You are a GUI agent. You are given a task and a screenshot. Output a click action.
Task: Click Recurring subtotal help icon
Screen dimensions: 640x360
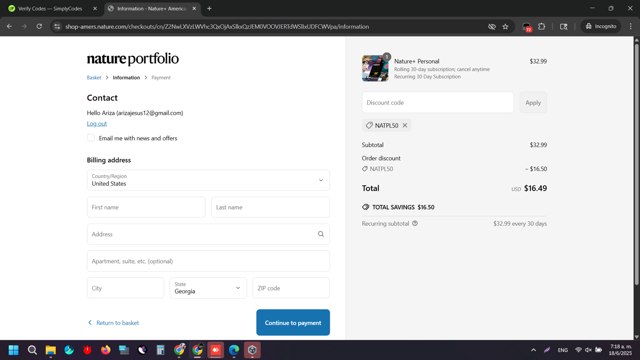click(x=415, y=223)
